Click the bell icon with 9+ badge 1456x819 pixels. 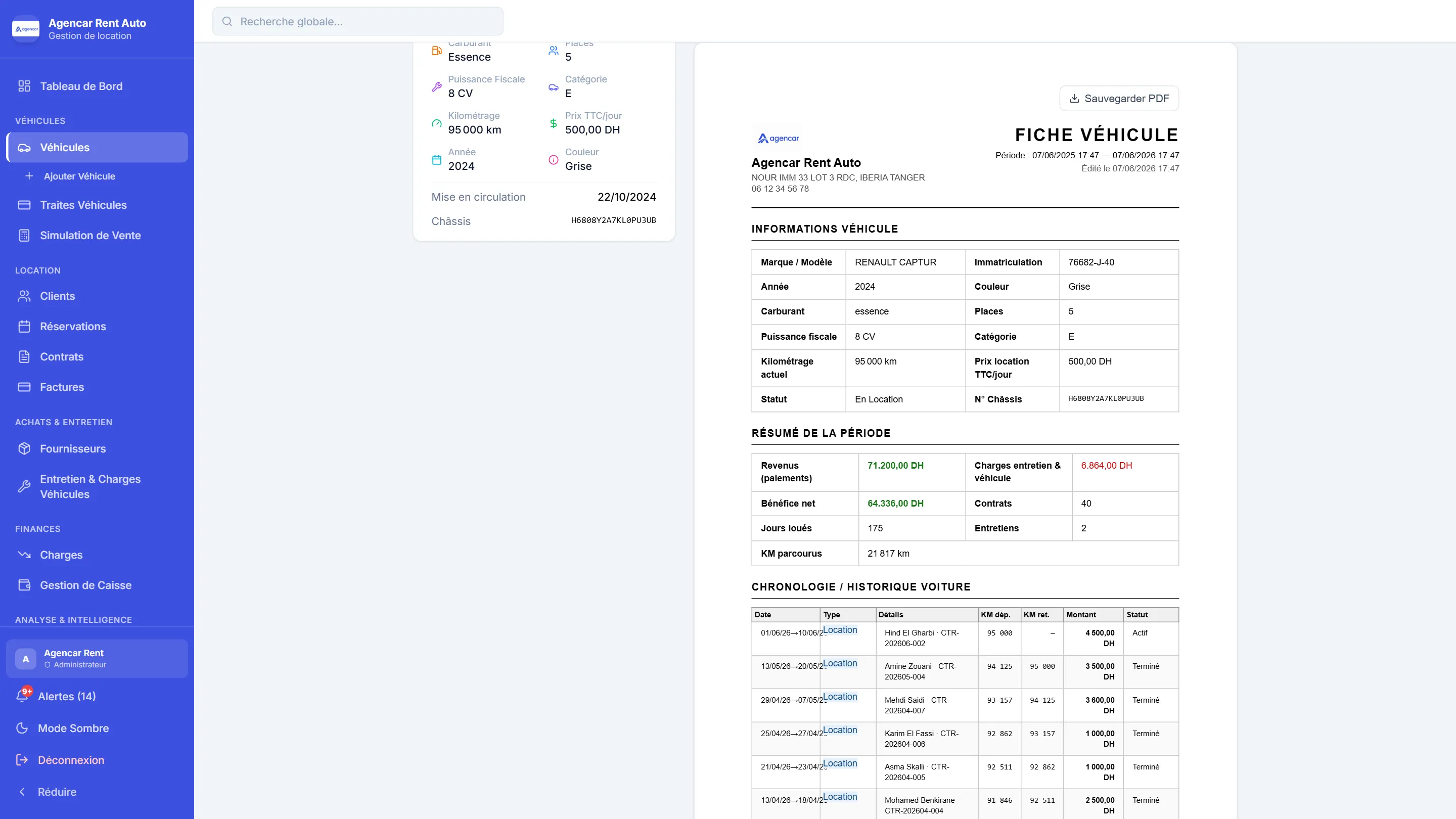coord(23,696)
